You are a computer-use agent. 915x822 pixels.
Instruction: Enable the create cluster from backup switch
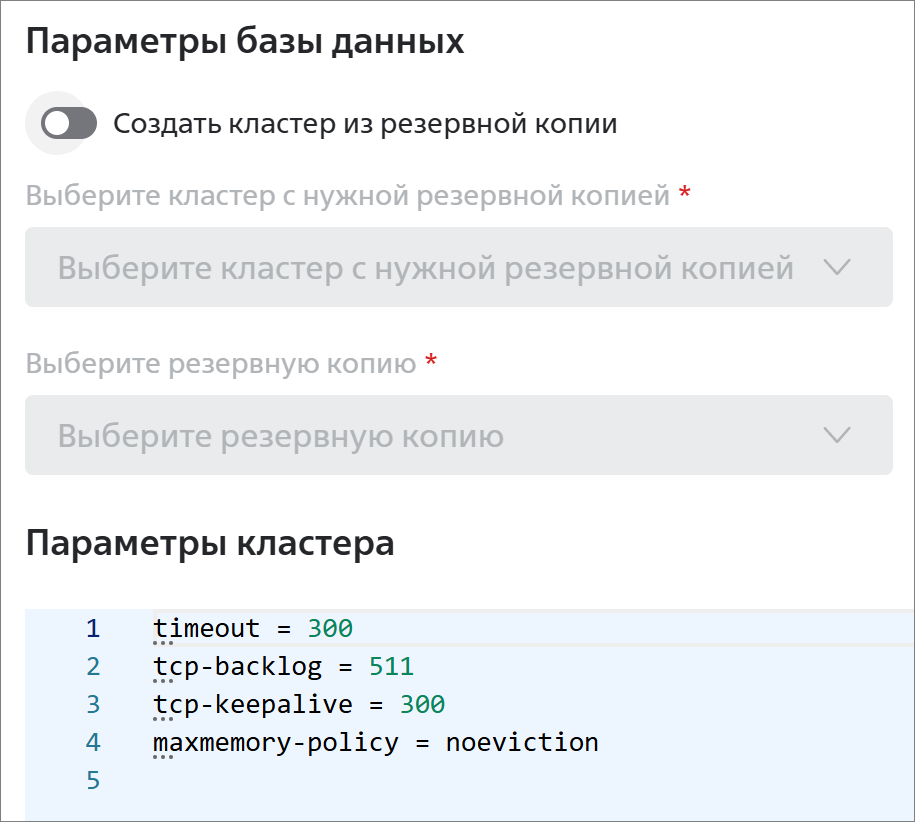69,123
